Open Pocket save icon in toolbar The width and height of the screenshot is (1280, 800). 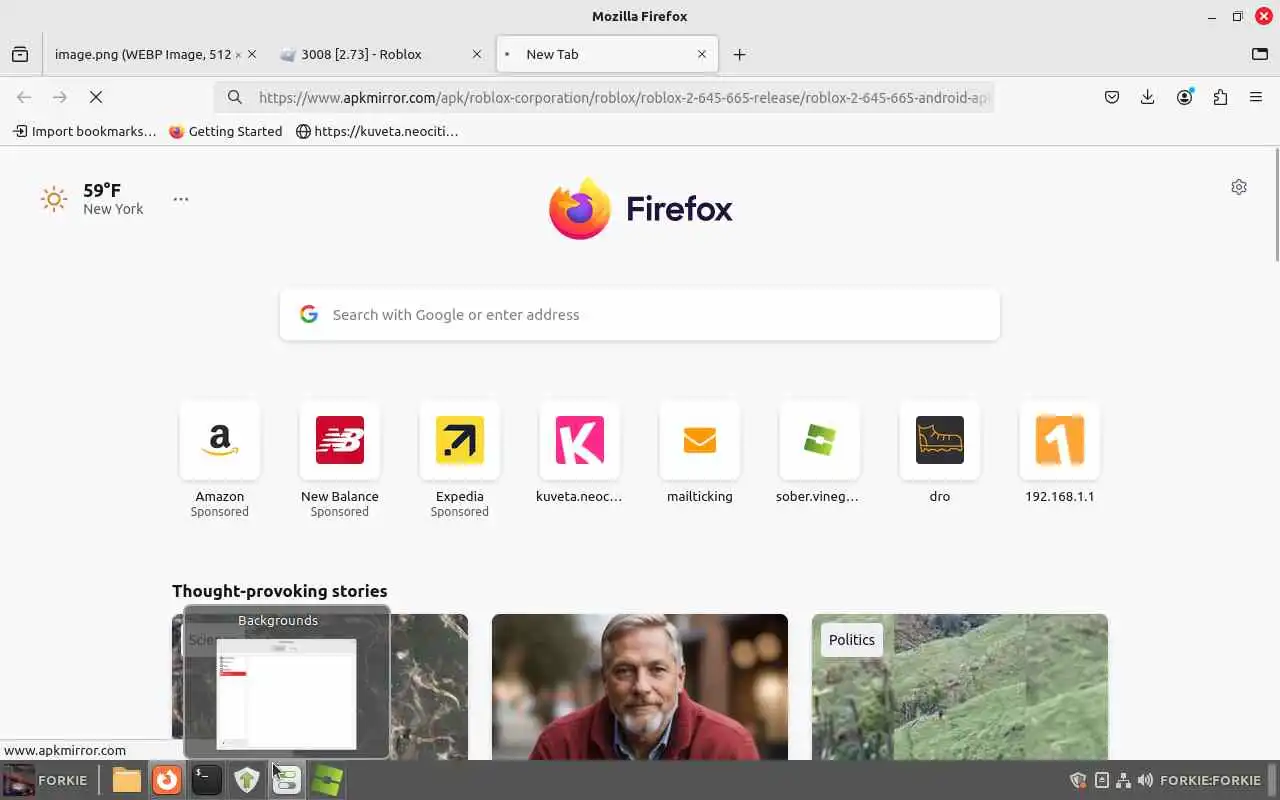point(1112,97)
